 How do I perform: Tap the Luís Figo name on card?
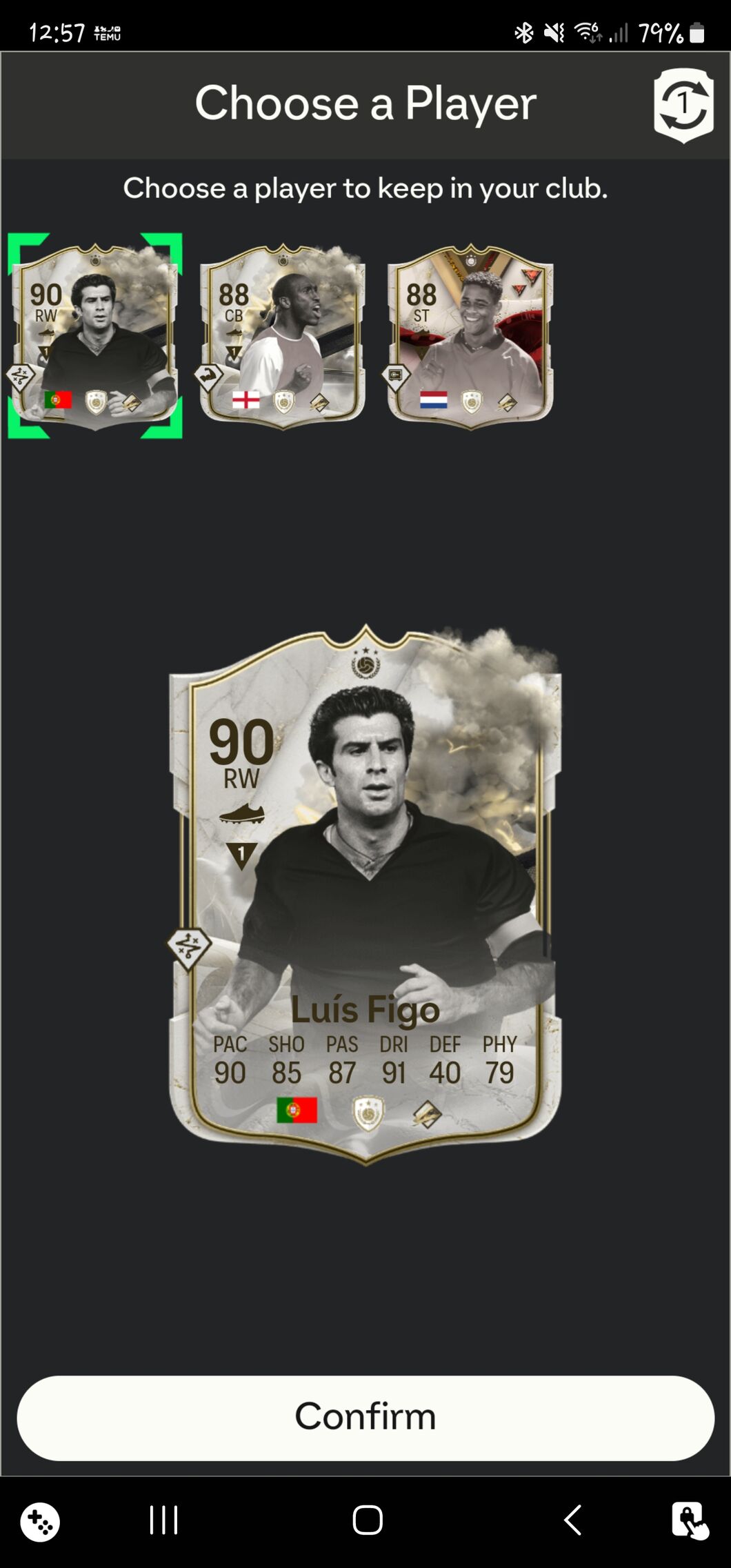[365, 1010]
